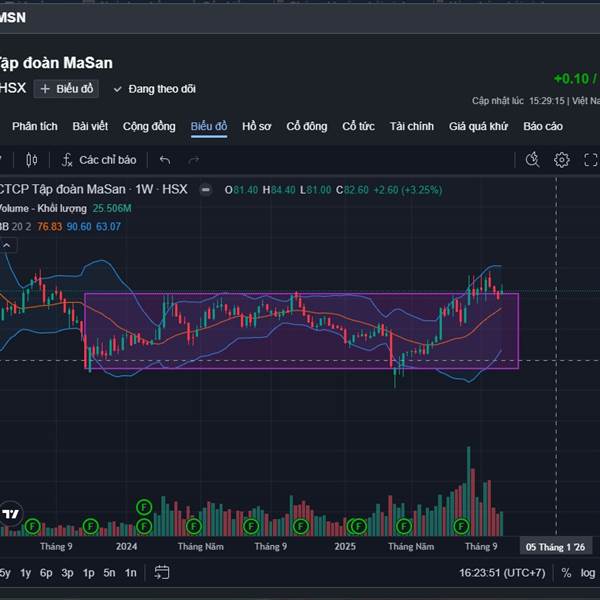The width and height of the screenshot is (600, 600).
Task: Select the 1y time range
Action: click(25, 573)
